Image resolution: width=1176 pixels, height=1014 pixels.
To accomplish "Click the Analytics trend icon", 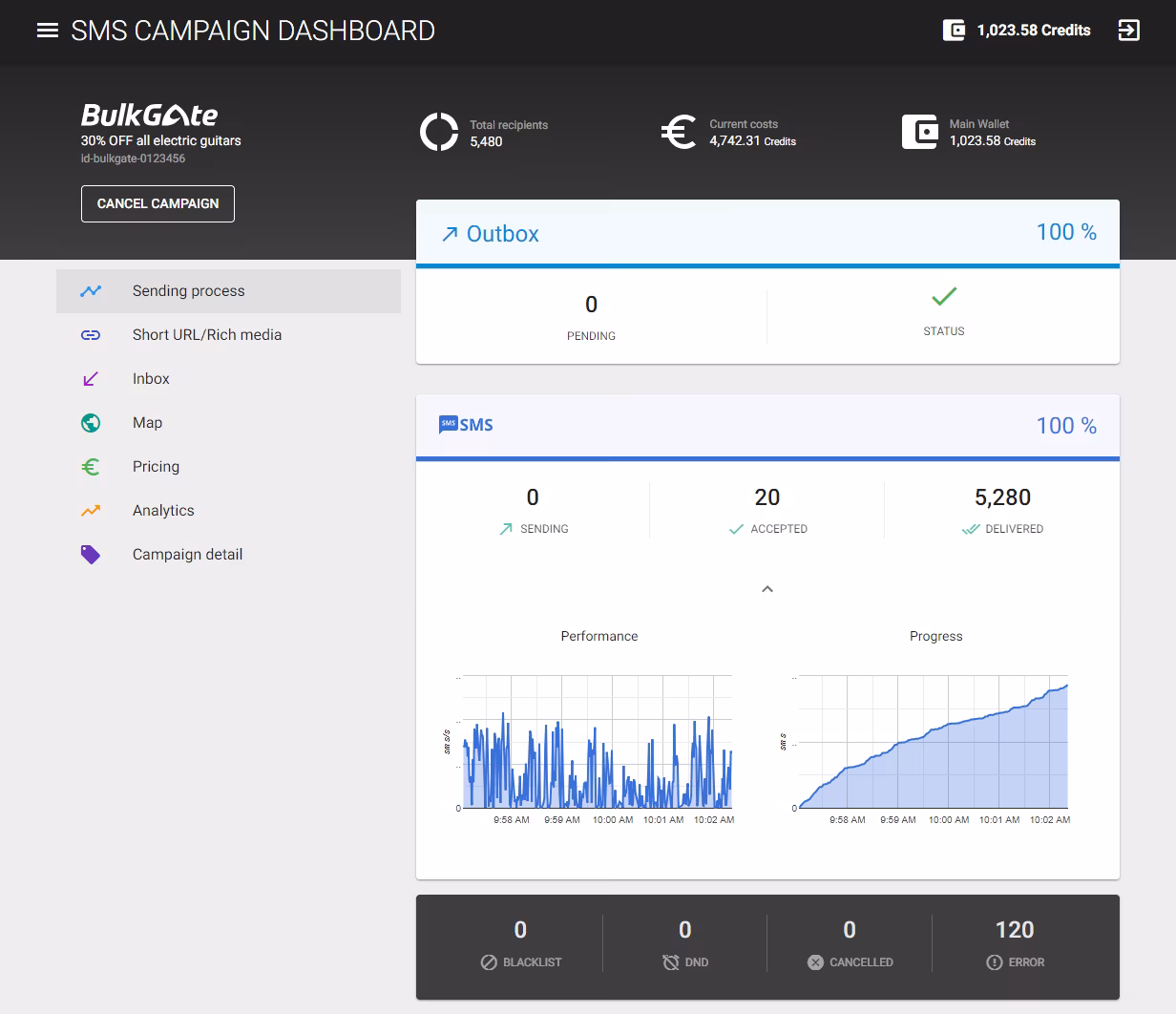I will click(91, 511).
